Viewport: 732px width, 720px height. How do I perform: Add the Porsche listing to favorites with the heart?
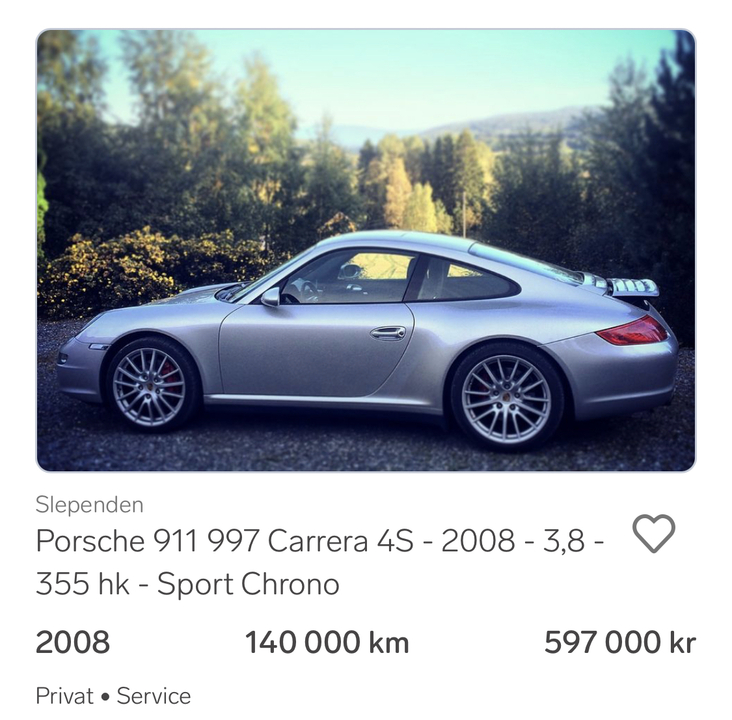pyautogui.click(x=654, y=534)
